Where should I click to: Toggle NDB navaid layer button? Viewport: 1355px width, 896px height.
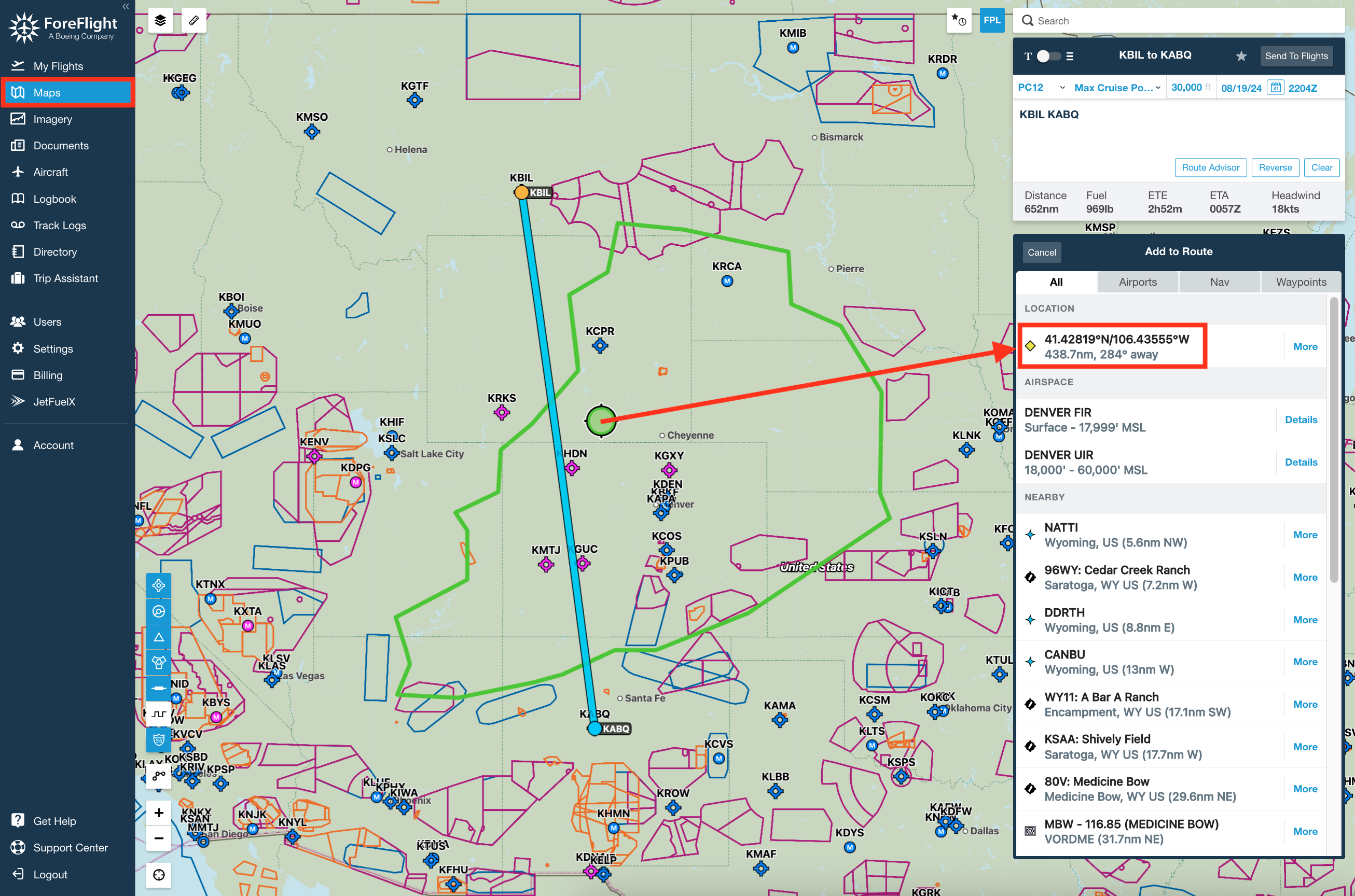(159, 663)
